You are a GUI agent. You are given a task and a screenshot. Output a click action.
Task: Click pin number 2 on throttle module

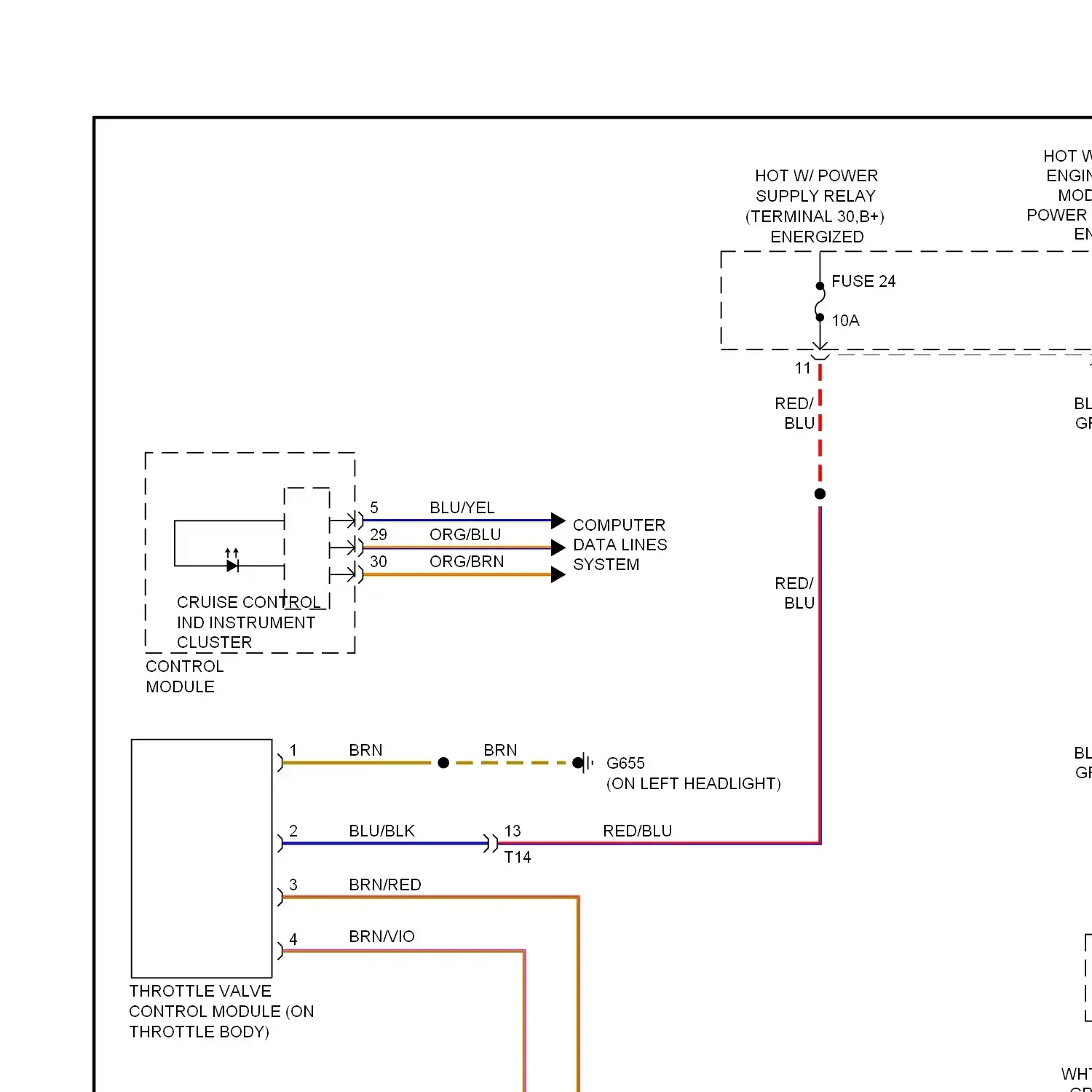click(x=293, y=831)
